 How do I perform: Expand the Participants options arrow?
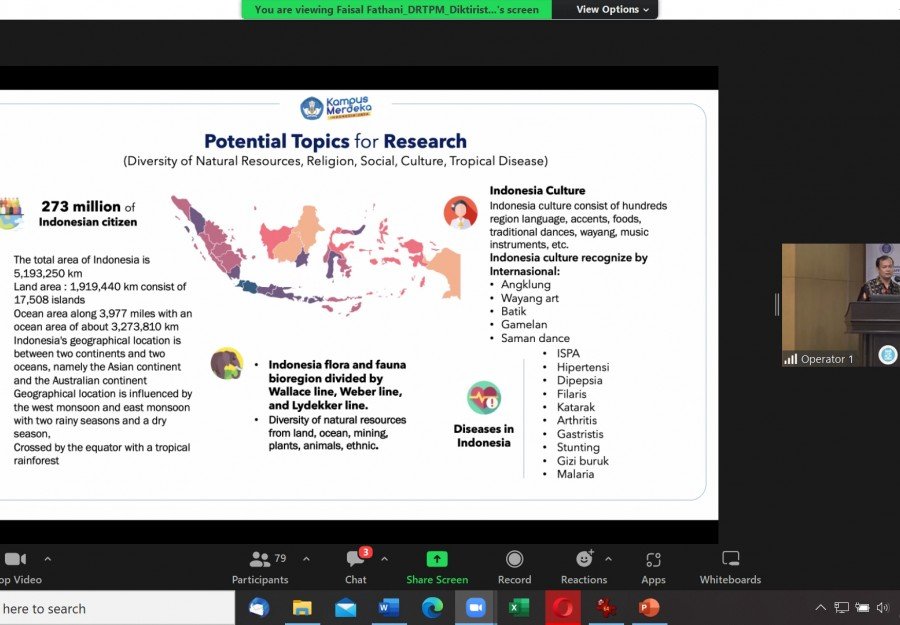coord(306,559)
